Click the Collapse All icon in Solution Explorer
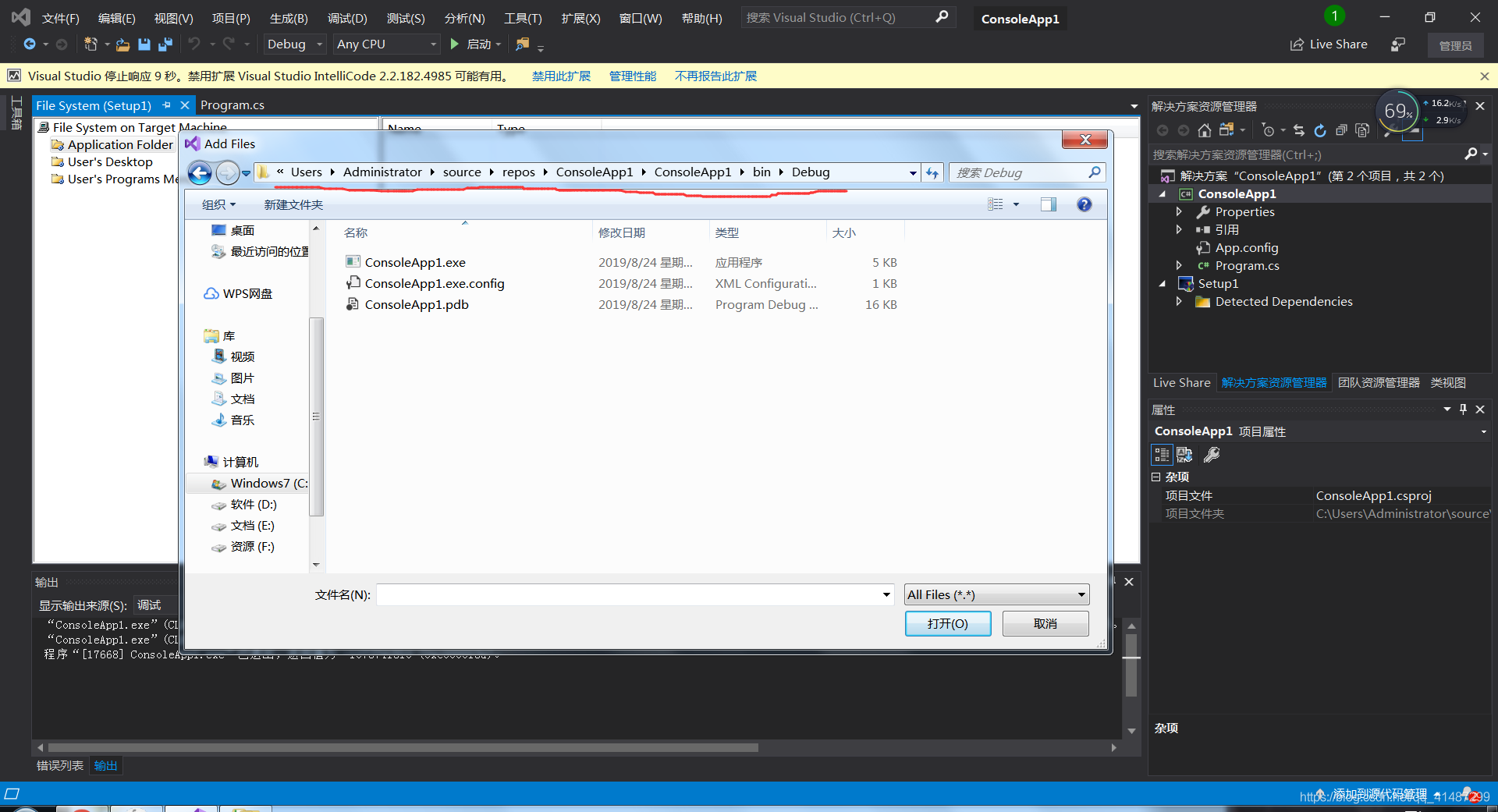This screenshot has height=812, width=1498. tap(1341, 130)
